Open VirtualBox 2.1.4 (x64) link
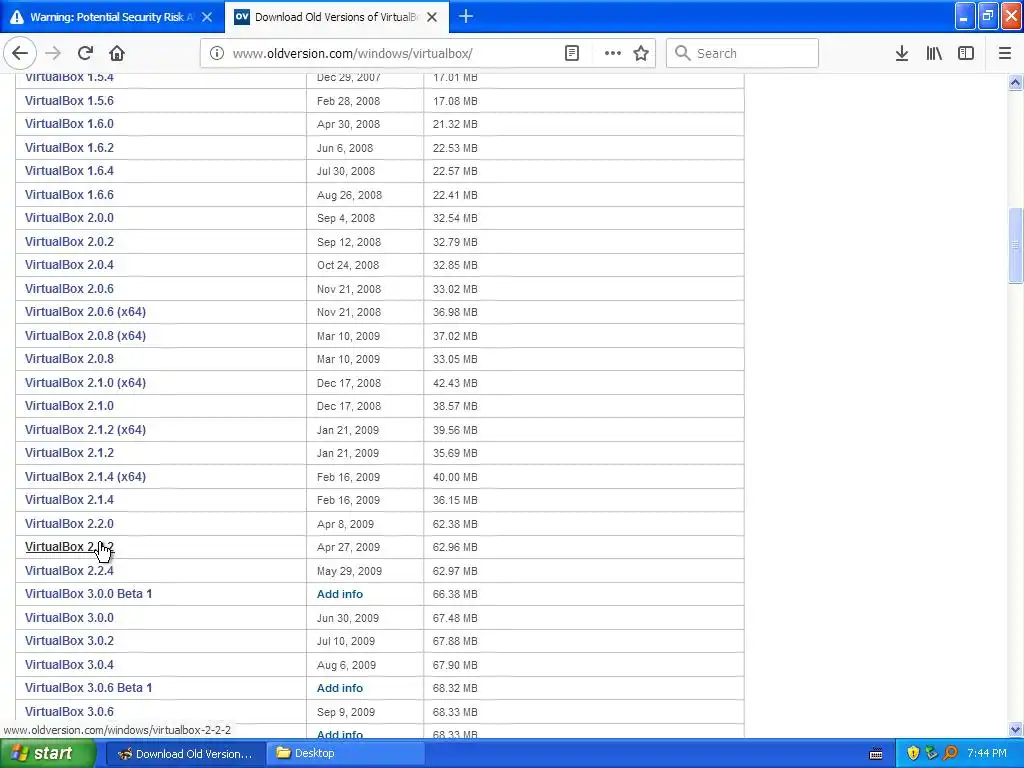1024x768 pixels. point(86,477)
